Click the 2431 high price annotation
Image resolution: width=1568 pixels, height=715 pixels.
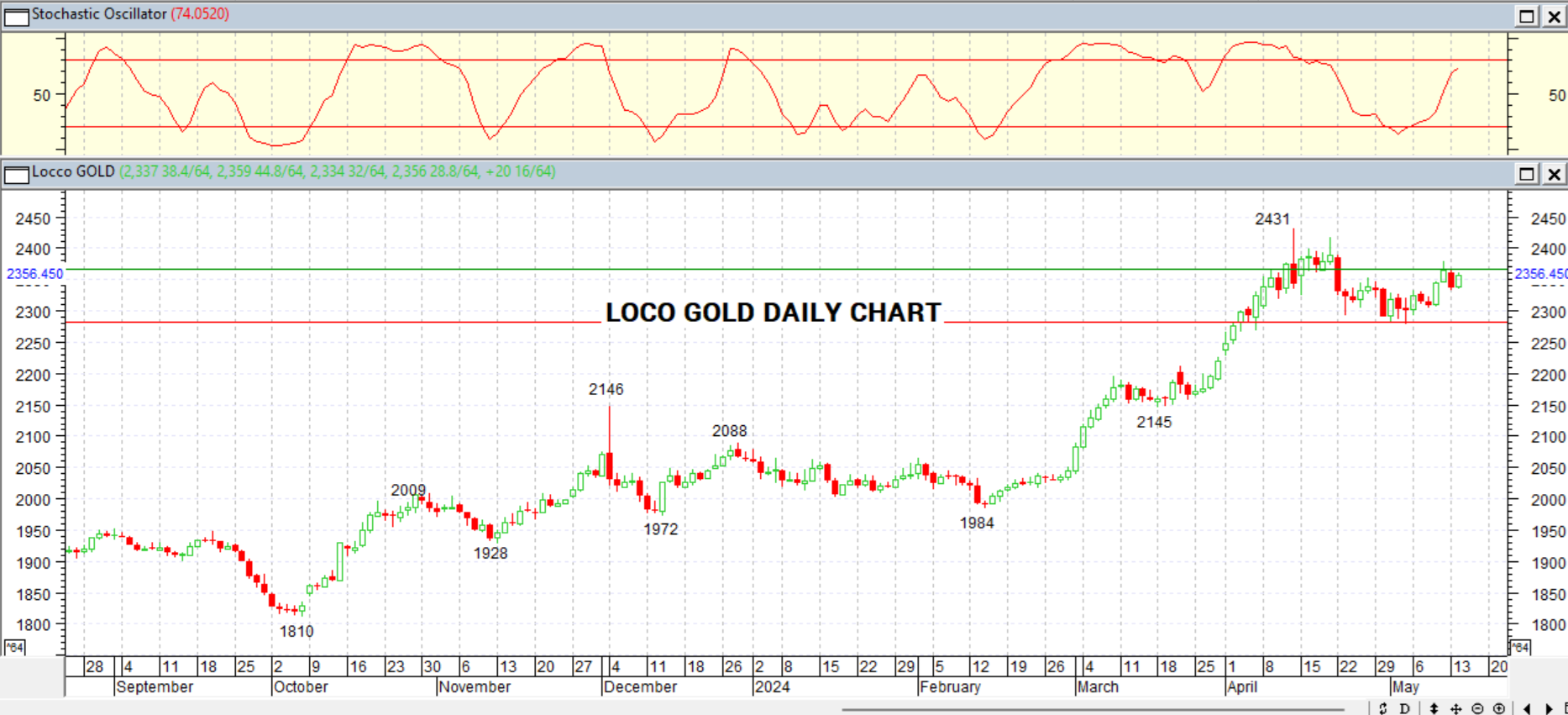click(x=1272, y=219)
